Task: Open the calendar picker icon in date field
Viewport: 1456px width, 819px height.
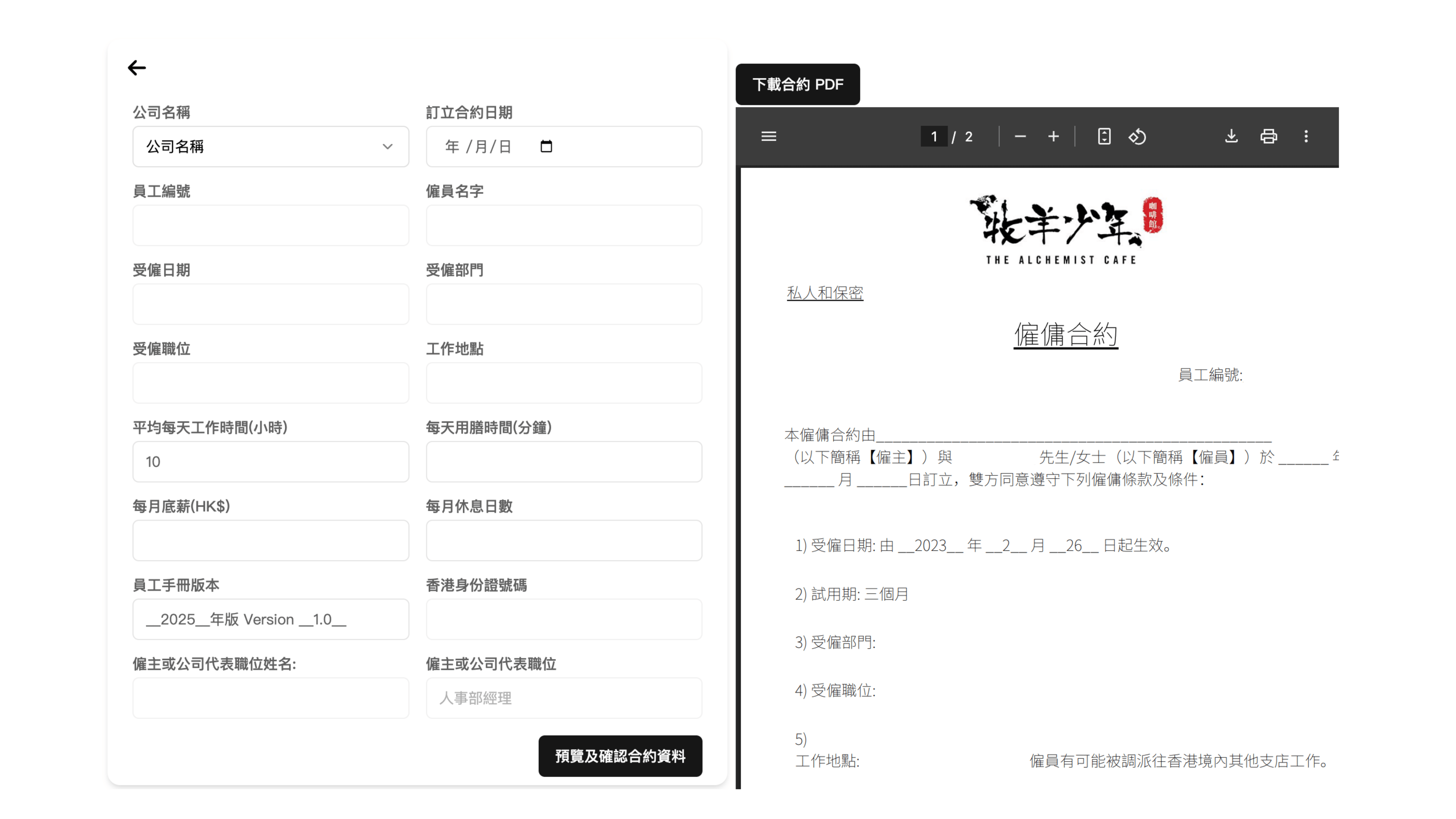Action: (546, 146)
